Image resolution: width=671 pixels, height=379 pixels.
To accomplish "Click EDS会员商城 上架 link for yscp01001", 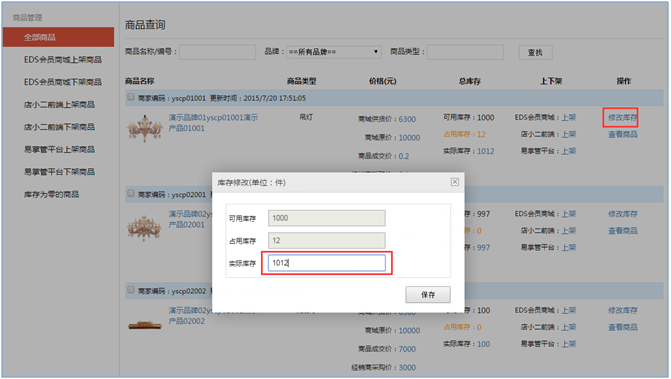I will pyautogui.click(x=568, y=117).
